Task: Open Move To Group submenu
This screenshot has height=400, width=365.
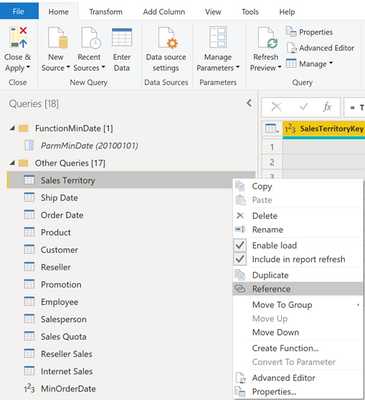Action: pyautogui.click(x=297, y=305)
